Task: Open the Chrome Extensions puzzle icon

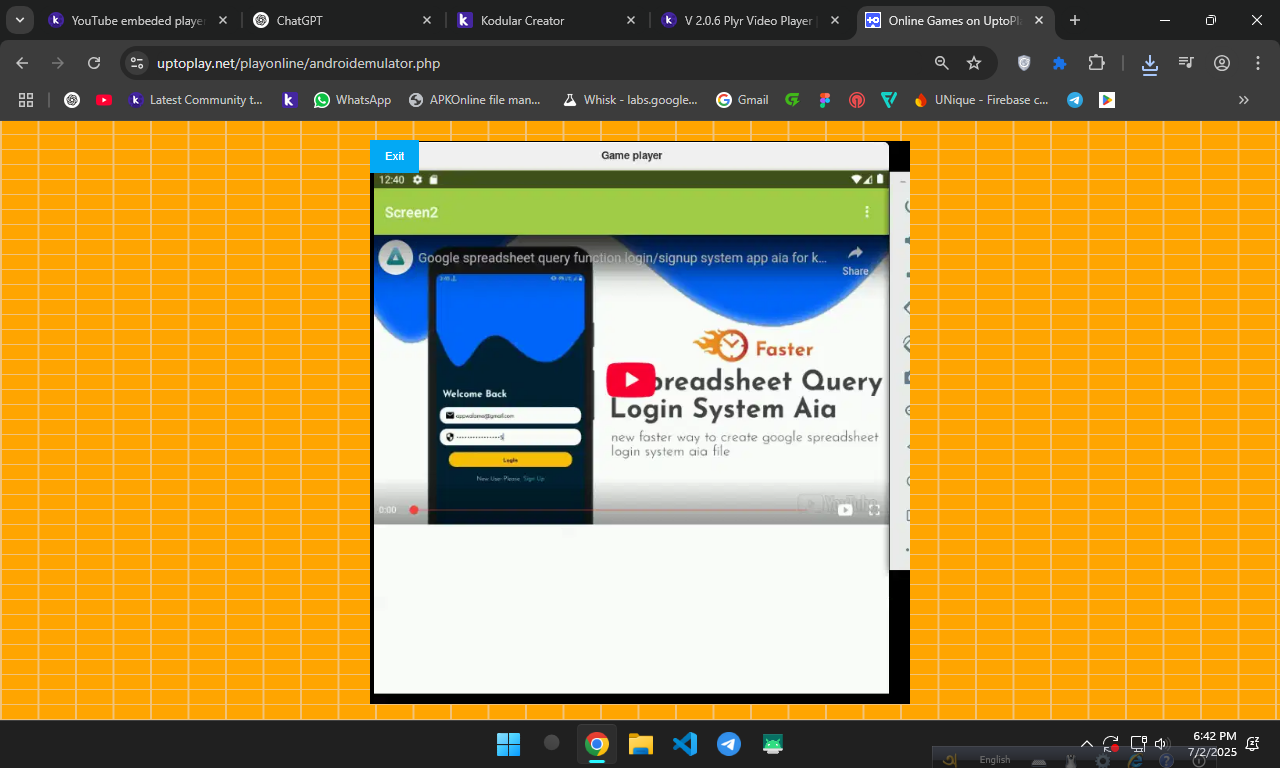Action: (x=1096, y=63)
